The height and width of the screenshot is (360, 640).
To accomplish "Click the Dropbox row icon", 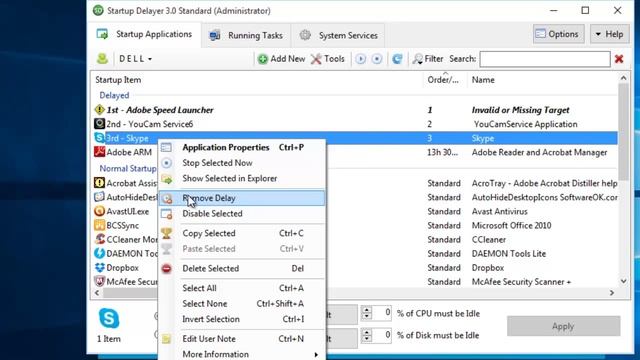I will tap(99, 268).
